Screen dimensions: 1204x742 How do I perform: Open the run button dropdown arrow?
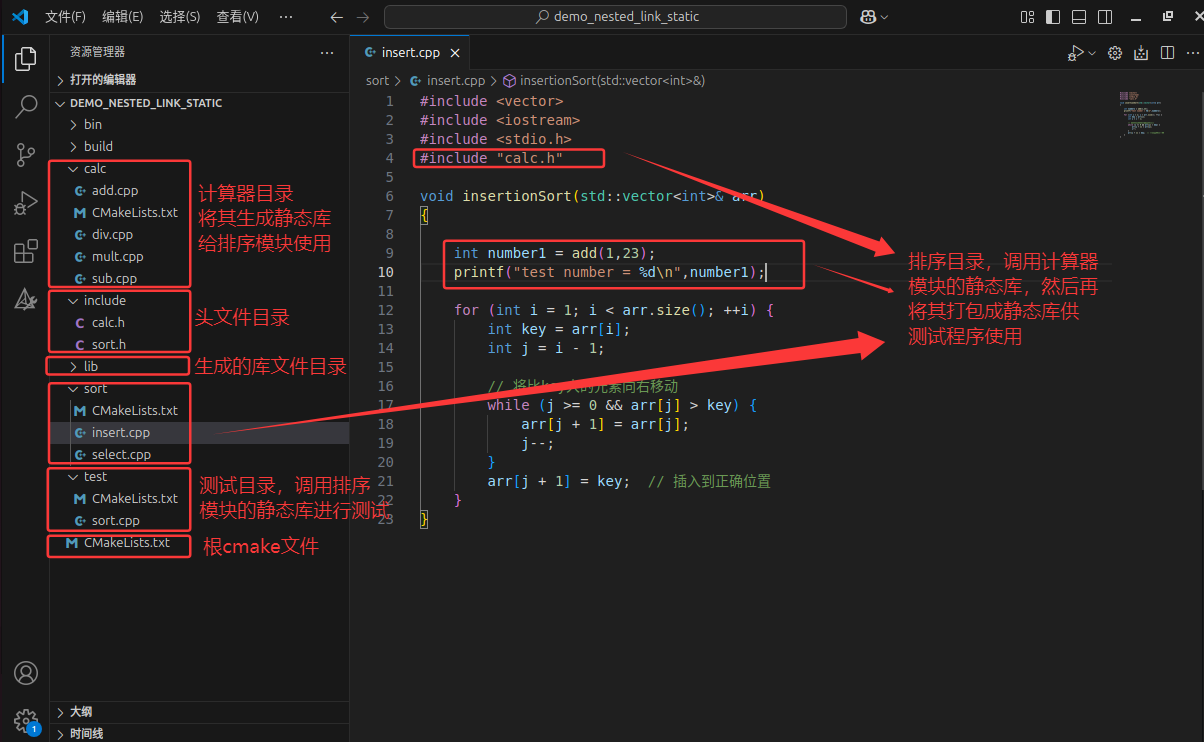[1089, 53]
